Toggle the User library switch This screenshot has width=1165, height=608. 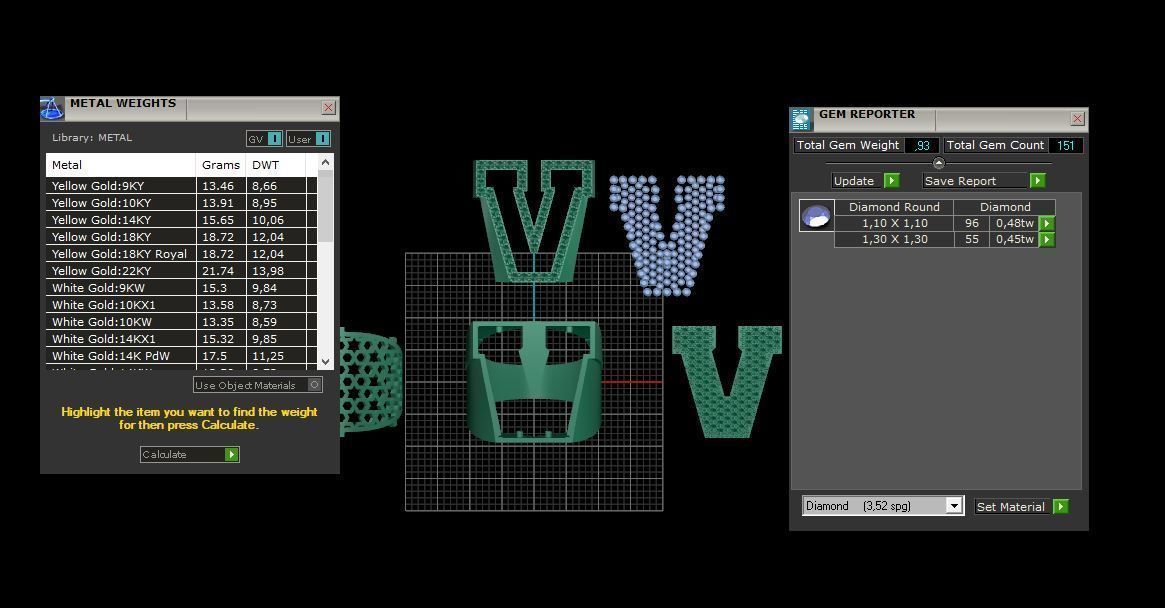pyautogui.click(x=322, y=138)
